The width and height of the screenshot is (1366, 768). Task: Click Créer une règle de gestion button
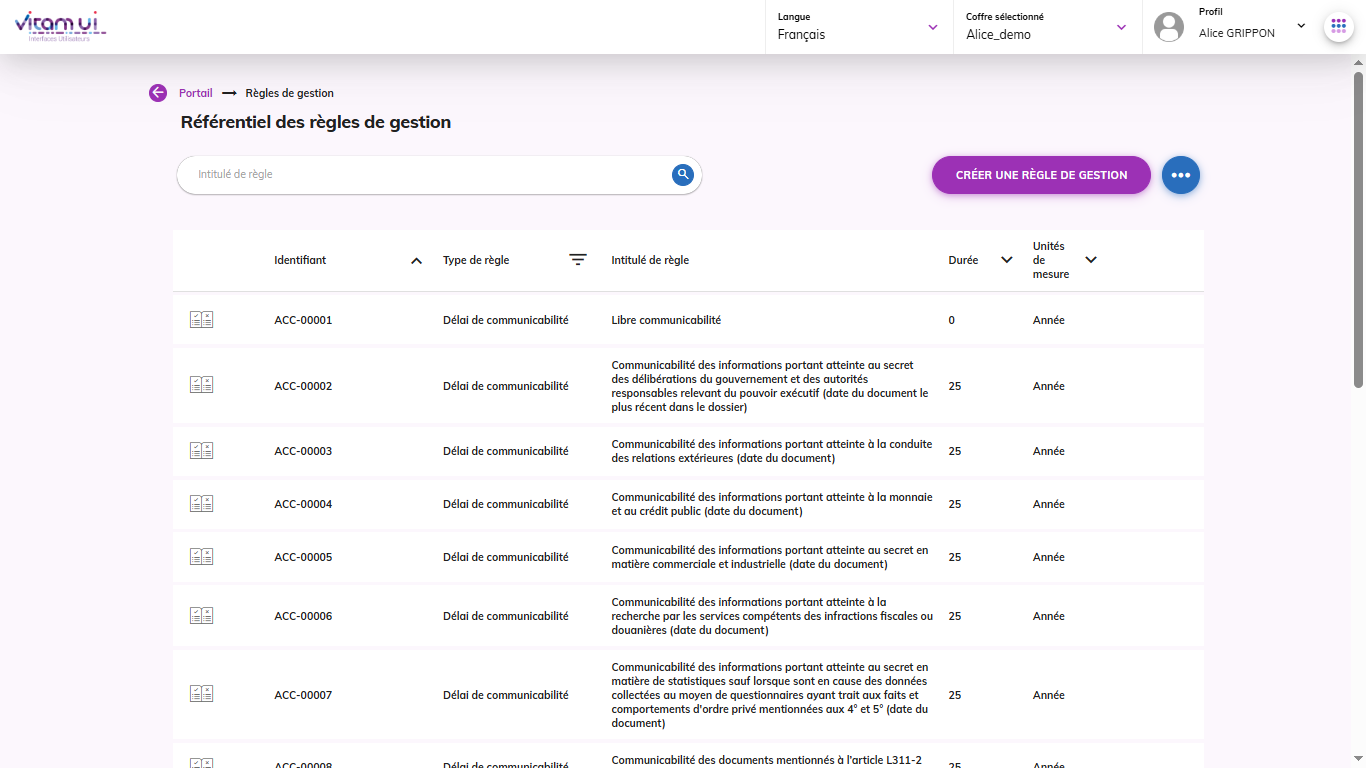coord(1041,175)
